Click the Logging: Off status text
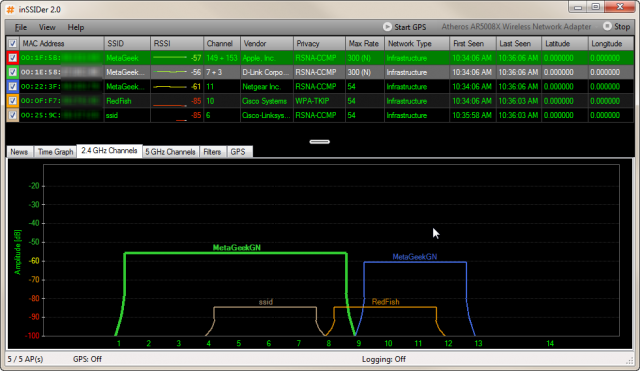 384,359
